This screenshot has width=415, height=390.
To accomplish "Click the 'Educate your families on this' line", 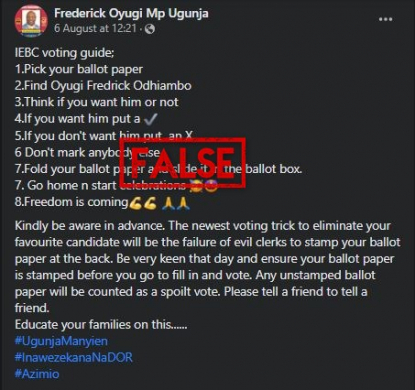I will [101, 324].
